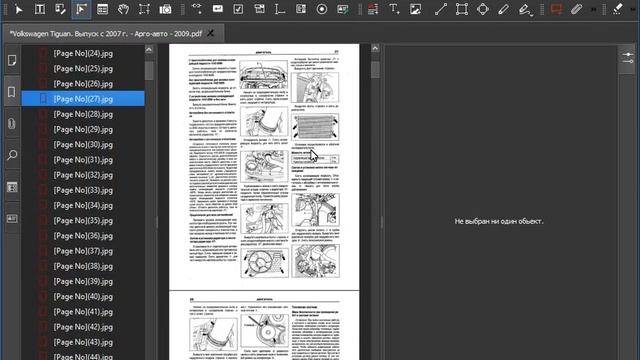Select bookmark [Page No](36).jpg
The height and width of the screenshot is (360, 640).
click(83, 236)
